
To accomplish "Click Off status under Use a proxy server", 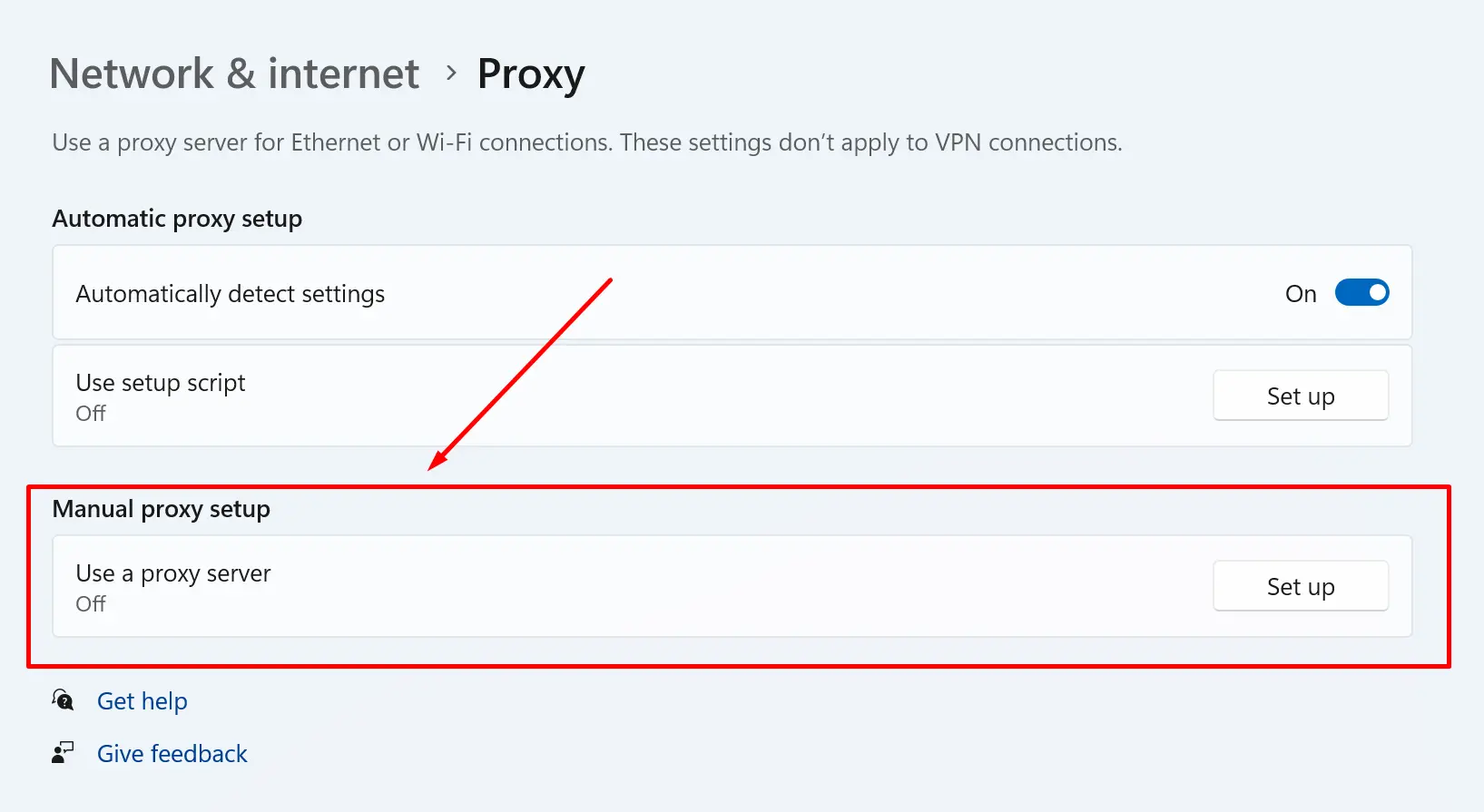I will [x=91, y=604].
